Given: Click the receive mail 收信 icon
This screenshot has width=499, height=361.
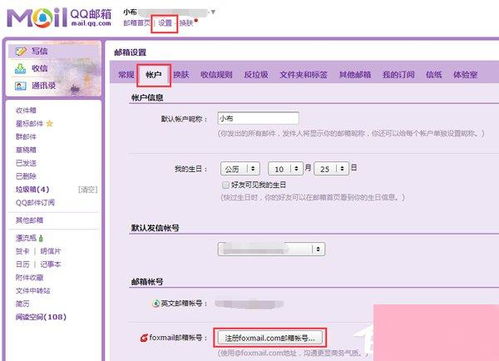Looking at the screenshot, I should (20, 69).
